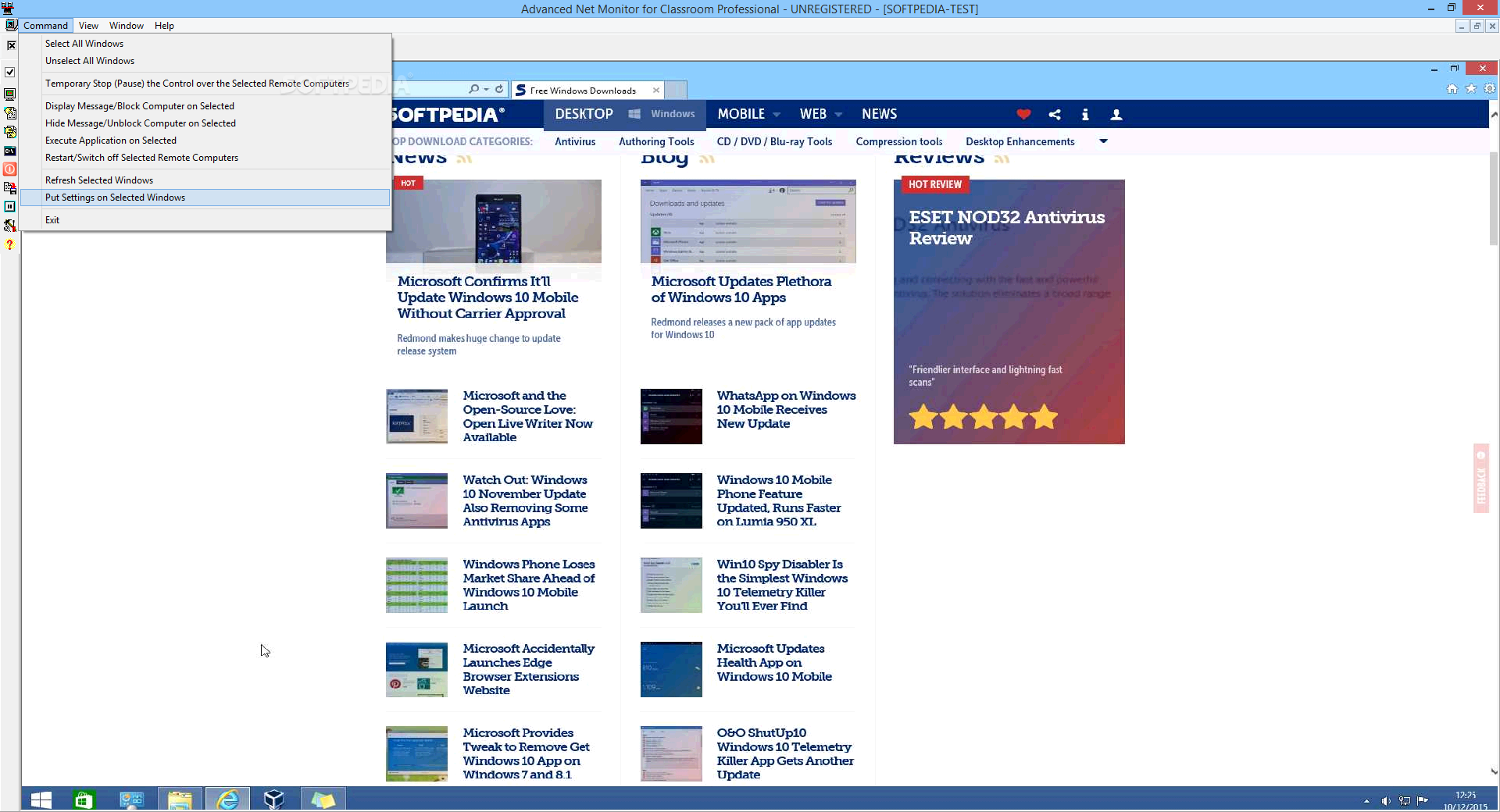Screen dimensions: 1500x812
Task: Click the RSS feed icon beside Blog heading
Action: [708, 159]
